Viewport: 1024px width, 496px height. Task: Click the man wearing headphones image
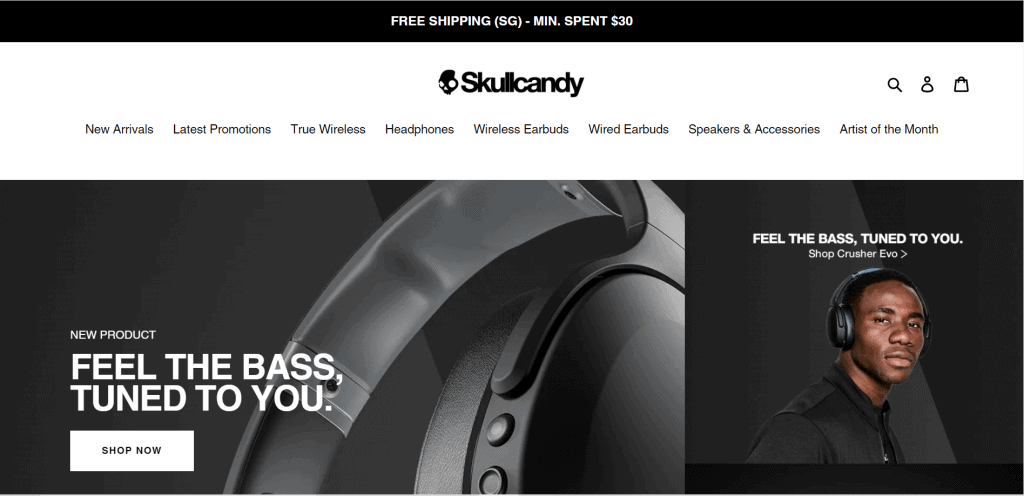click(854, 365)
